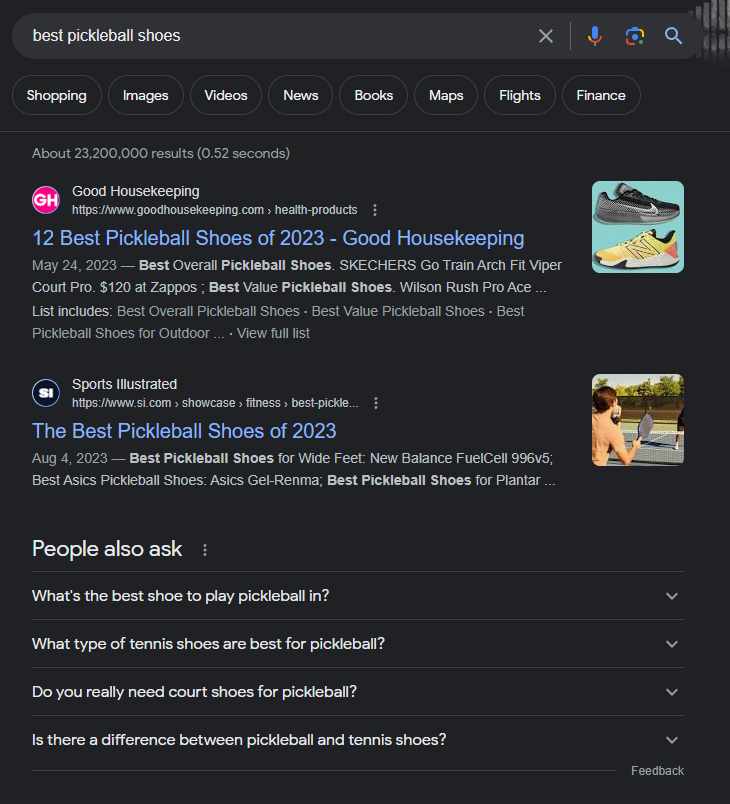Click 'View full list' link
The height and width of the screenshot is (804, 730).
(273, 333)
